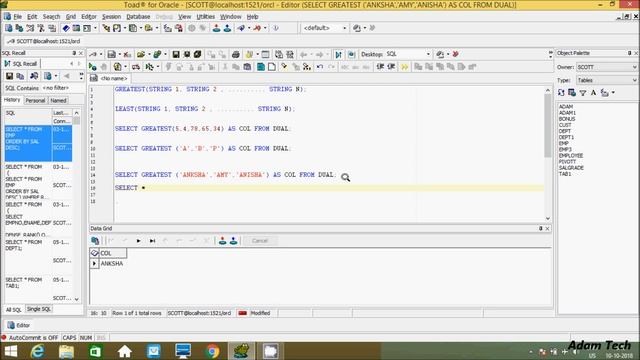
Task: Click the step-into debug icon left of Desktop
Action: 338,54
